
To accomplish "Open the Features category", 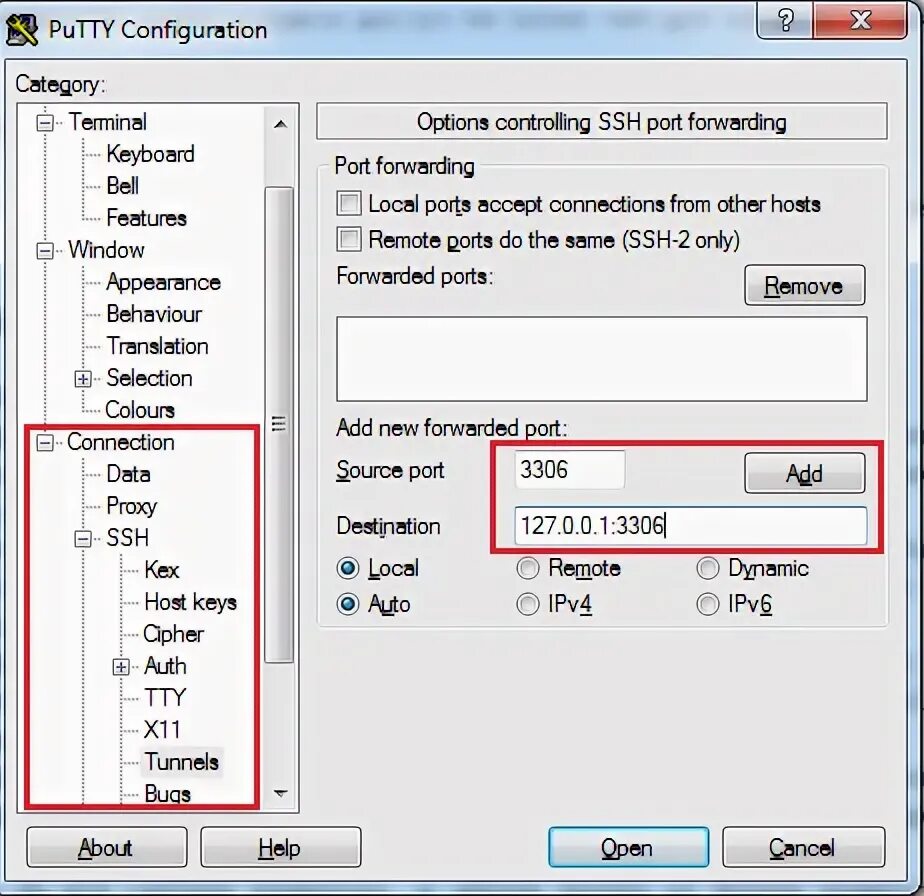I will (x=146, y=218).
